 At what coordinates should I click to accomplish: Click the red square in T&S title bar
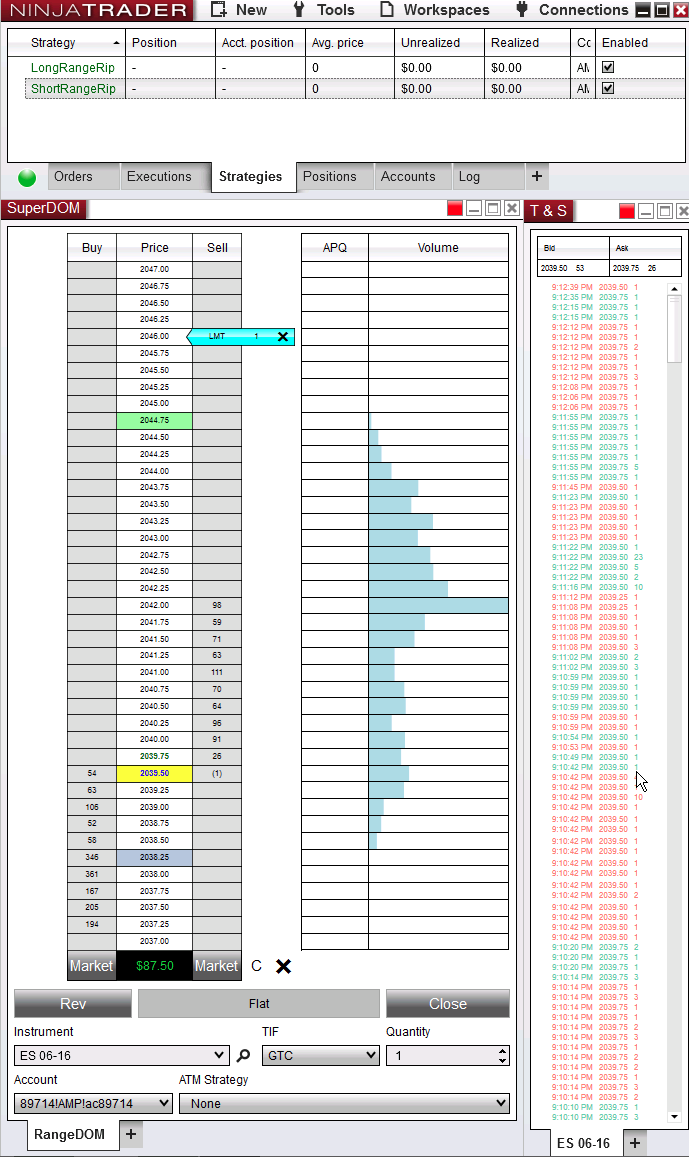pyautogui.click(x=627, y=212)
